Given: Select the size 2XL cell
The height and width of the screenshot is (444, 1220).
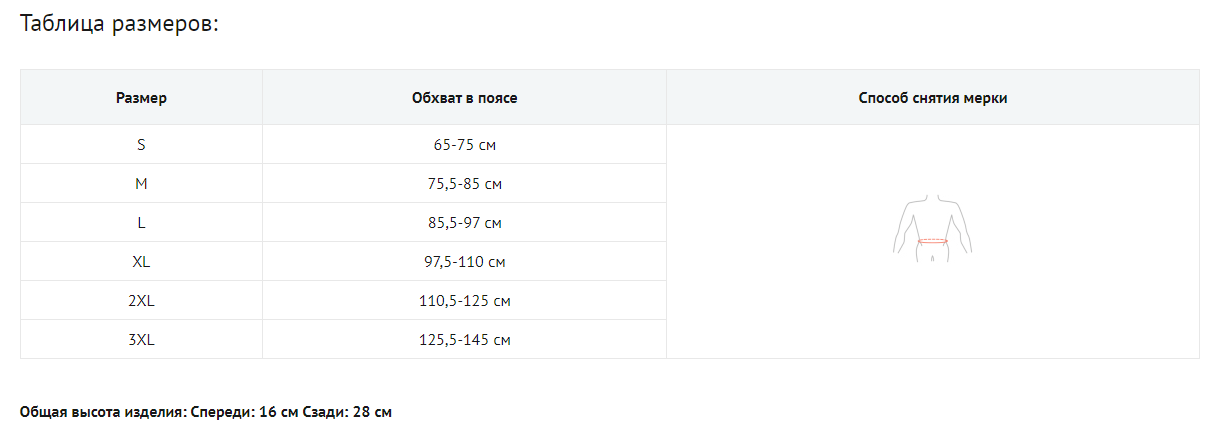Looking at the screenshot, I should pyautogui.click(x=141, y=301).
